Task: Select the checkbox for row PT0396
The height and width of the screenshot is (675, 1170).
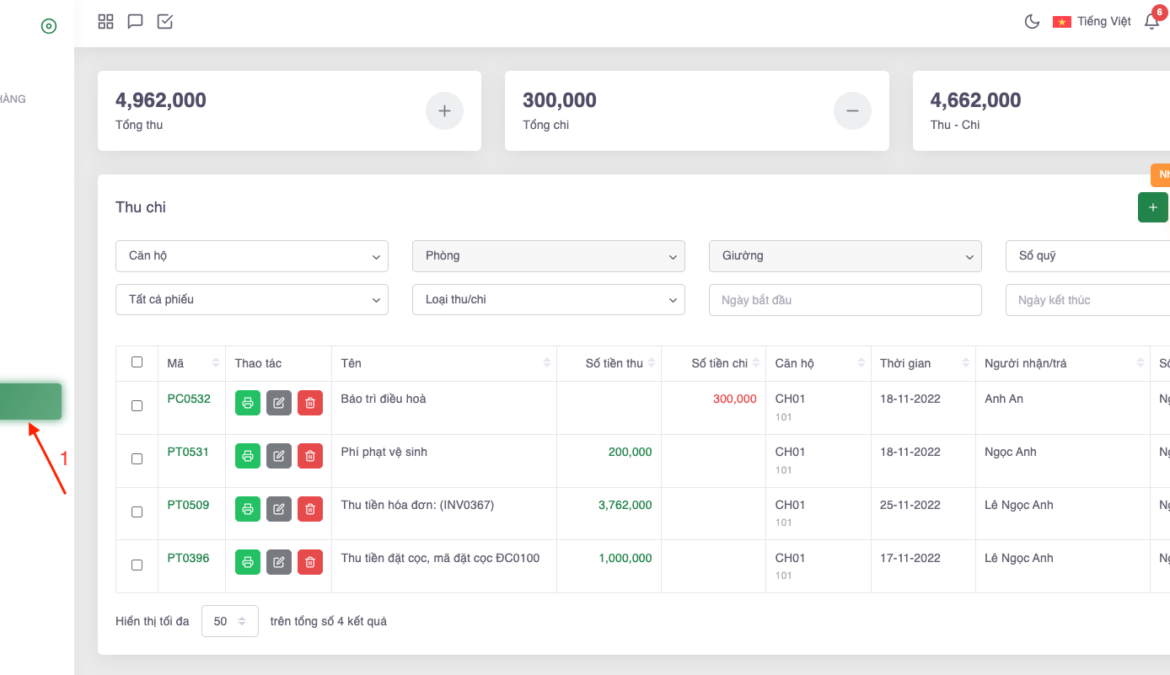Action: (x=137, y=565)
